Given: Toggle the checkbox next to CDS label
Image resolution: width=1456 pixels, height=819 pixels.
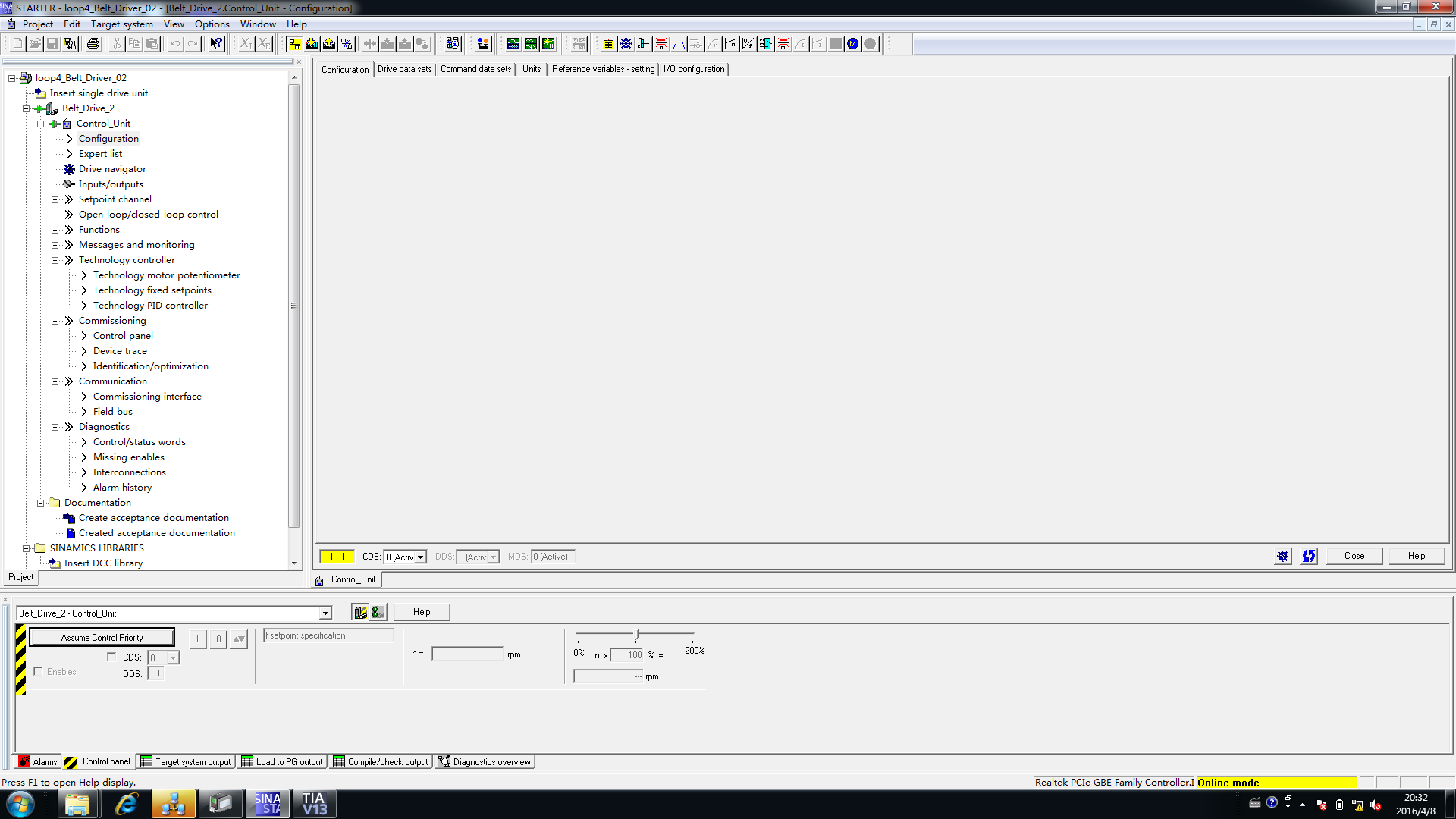Looking at the screenshot, I should tap(111, 657).
